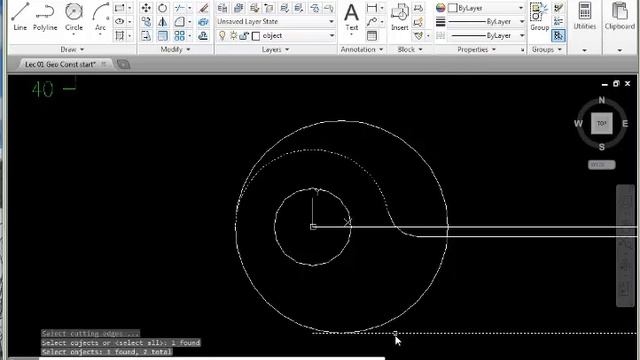Click the Ungroup icon in Groups panel

pyautogui.click(x=558, y=8)
